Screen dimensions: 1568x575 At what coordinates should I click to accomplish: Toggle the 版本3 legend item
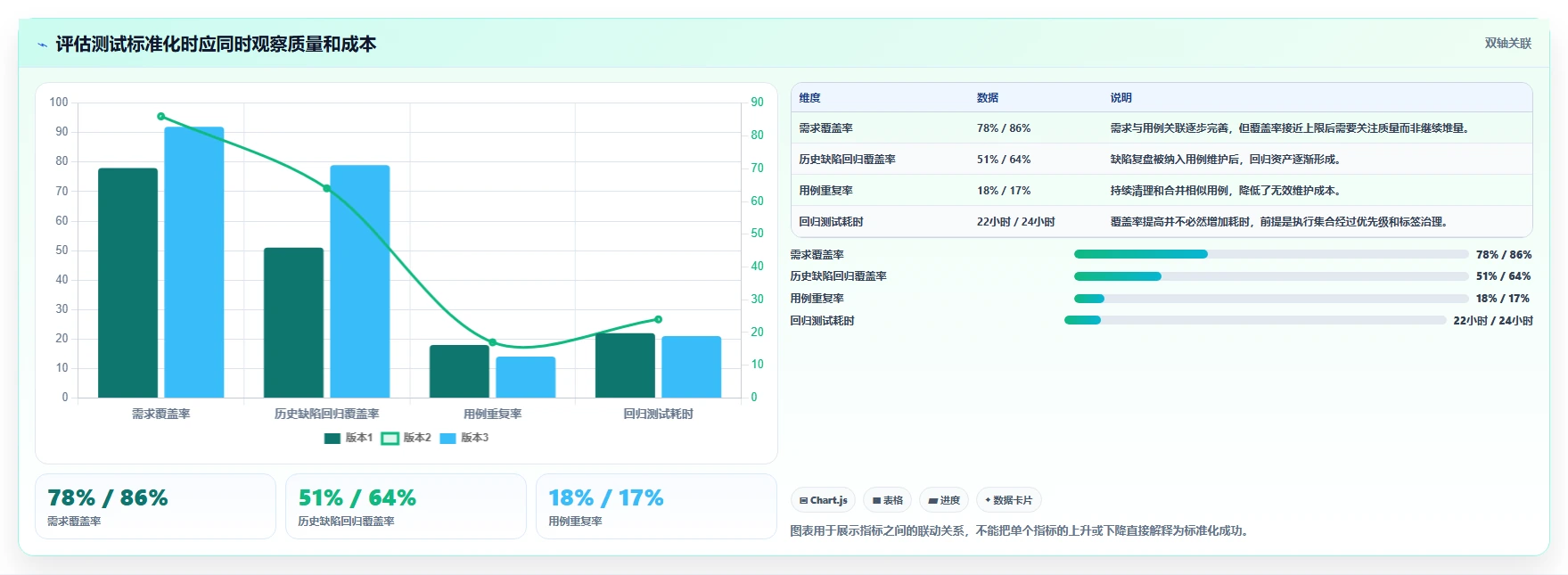coord(464,438)
